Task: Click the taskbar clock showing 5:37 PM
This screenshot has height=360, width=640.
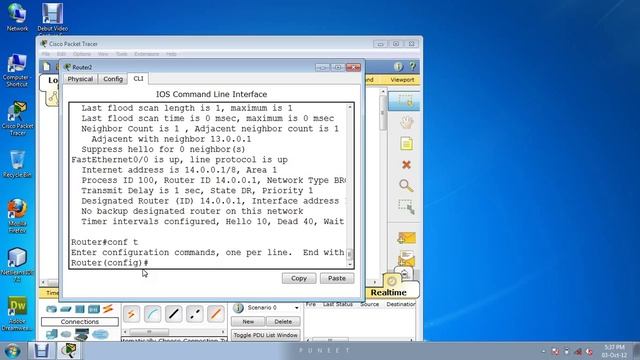Action: (x=614, y=351)
